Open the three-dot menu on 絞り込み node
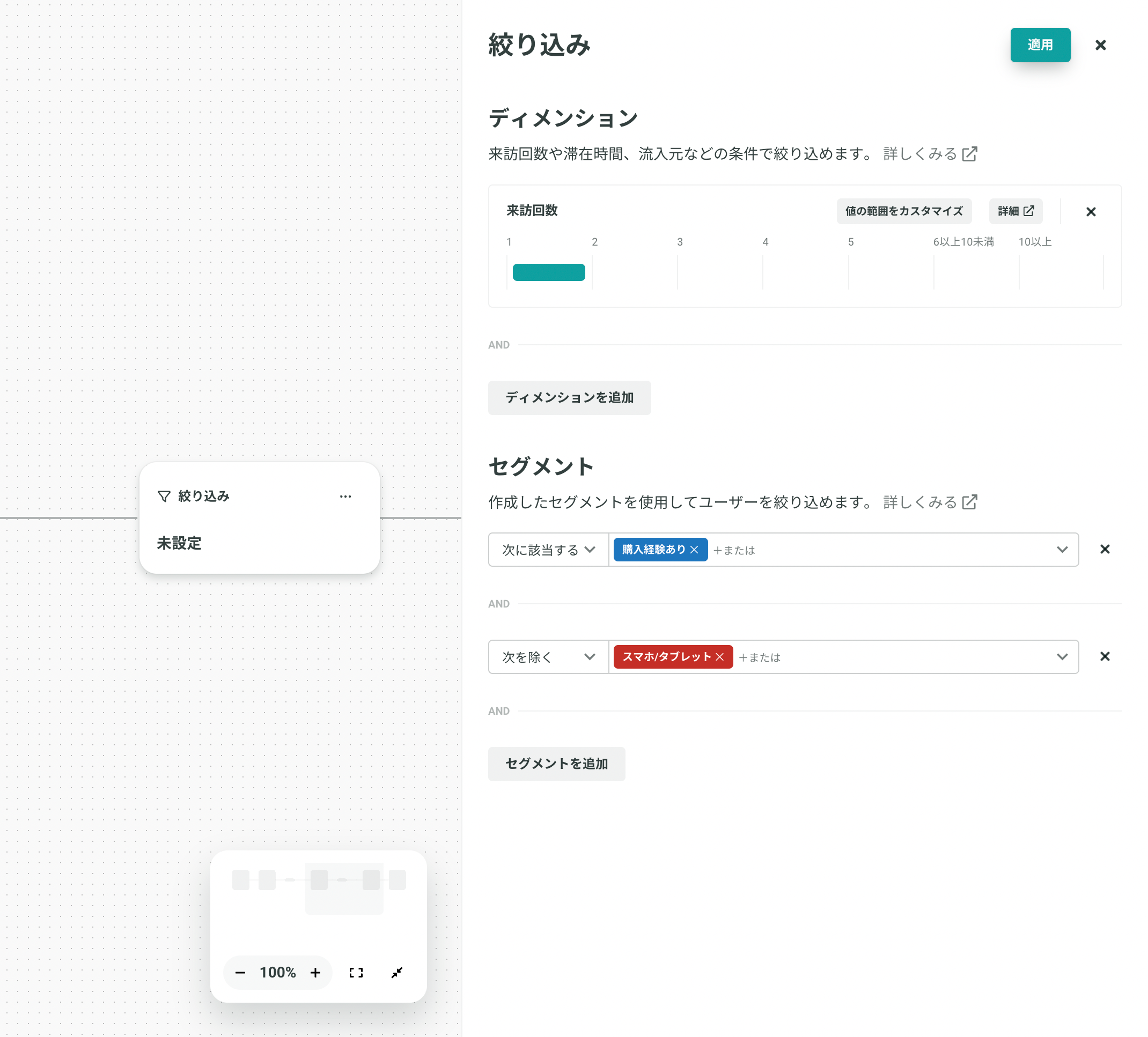 [x=345, y=497]
